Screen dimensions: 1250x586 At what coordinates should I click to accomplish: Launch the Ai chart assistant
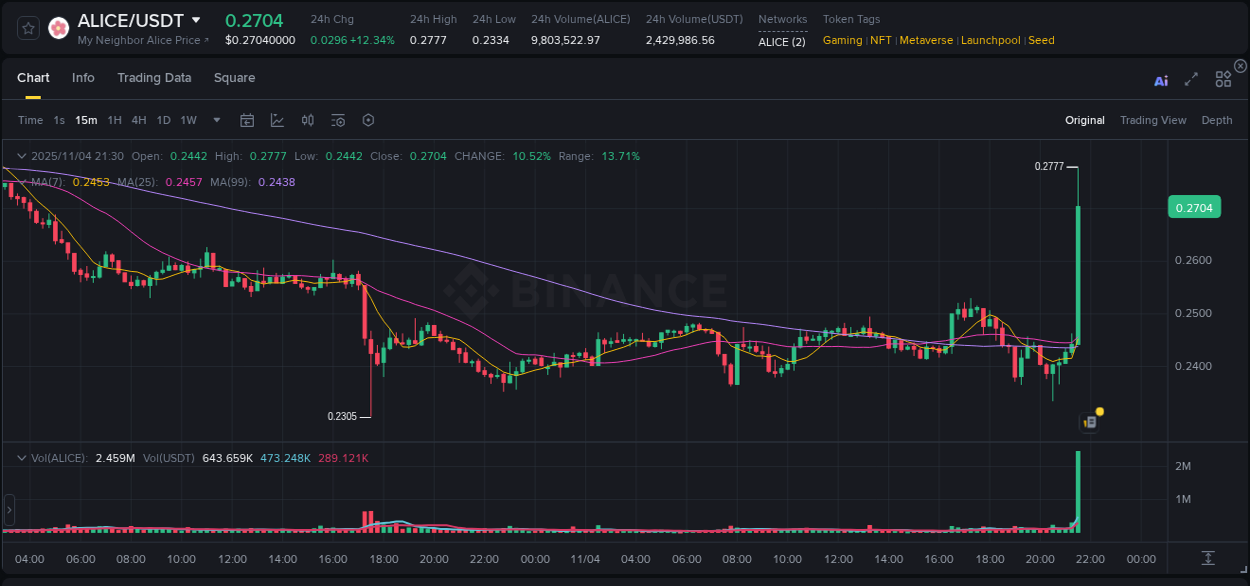pyautogui.click(x=1161, y=81)
